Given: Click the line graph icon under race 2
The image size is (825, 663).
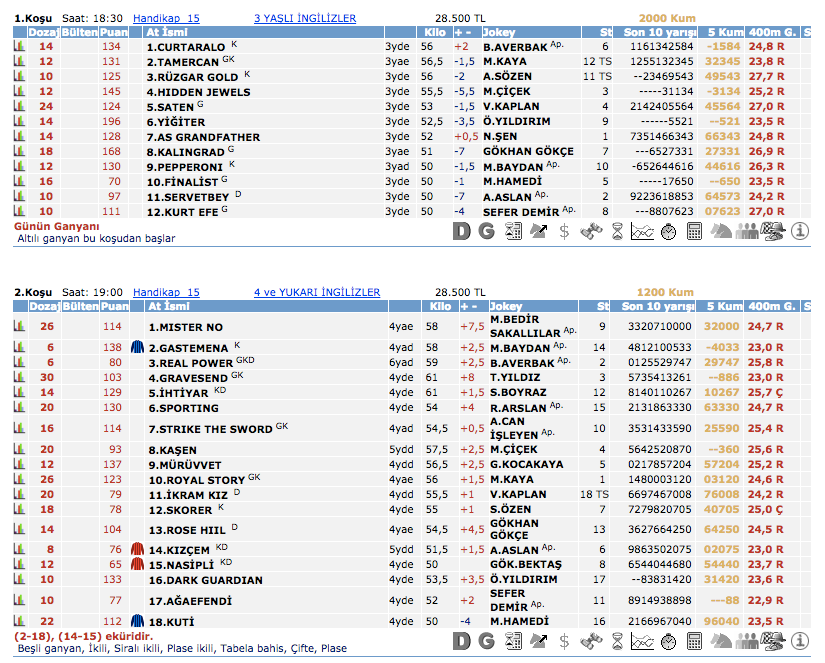Looking at the screenshot, I should pos(643,640).
